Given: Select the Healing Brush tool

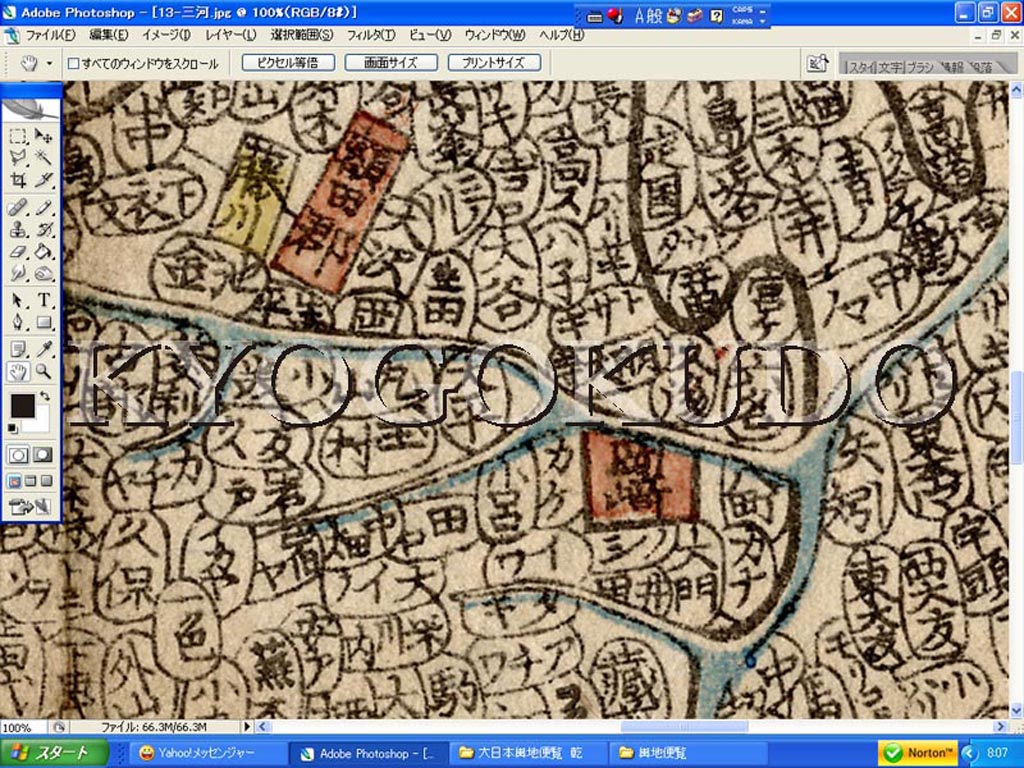Looking at the screenshot, I should point(18,208).
